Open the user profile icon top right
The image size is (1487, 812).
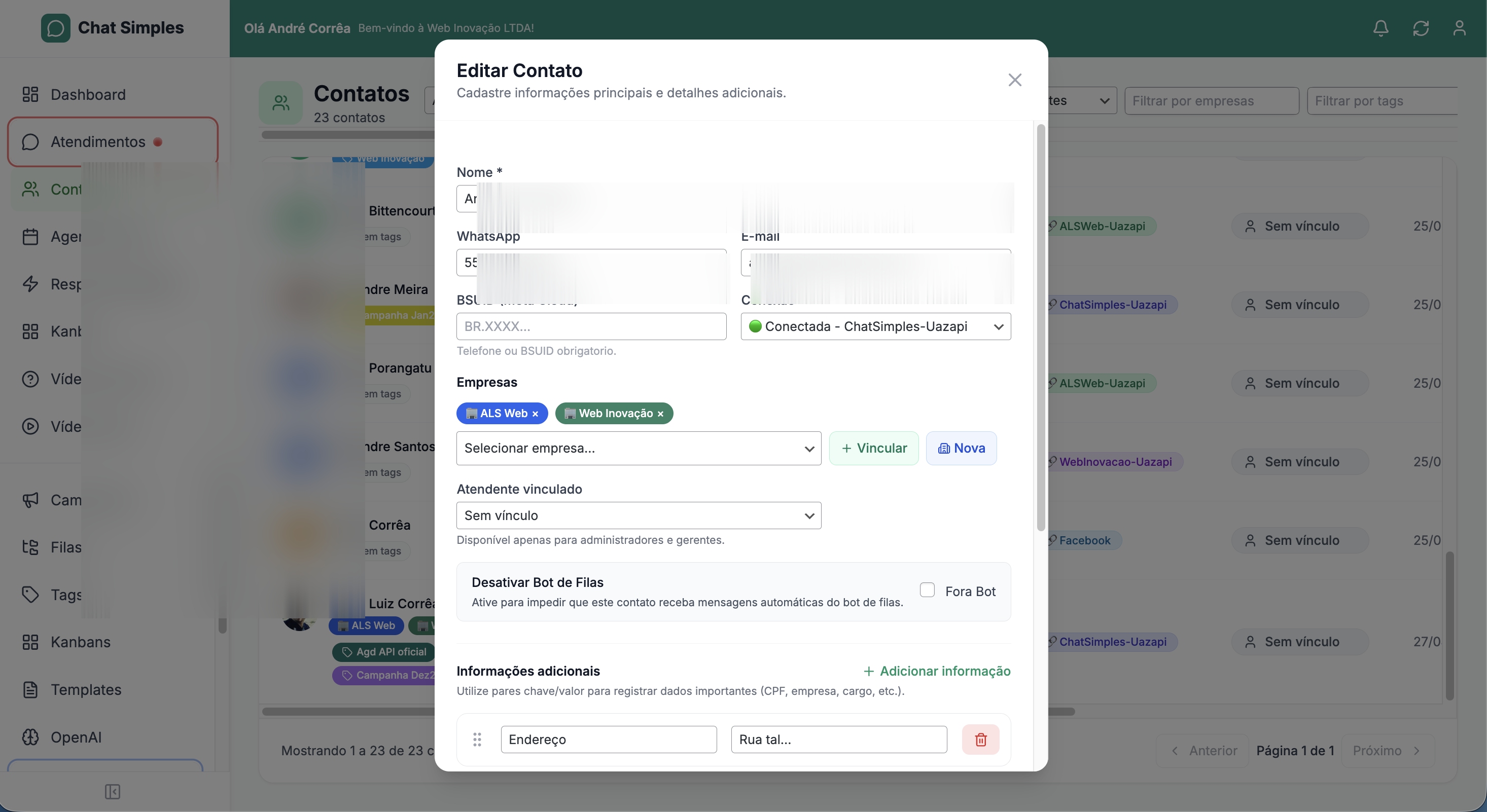(x=1460, y=28)
